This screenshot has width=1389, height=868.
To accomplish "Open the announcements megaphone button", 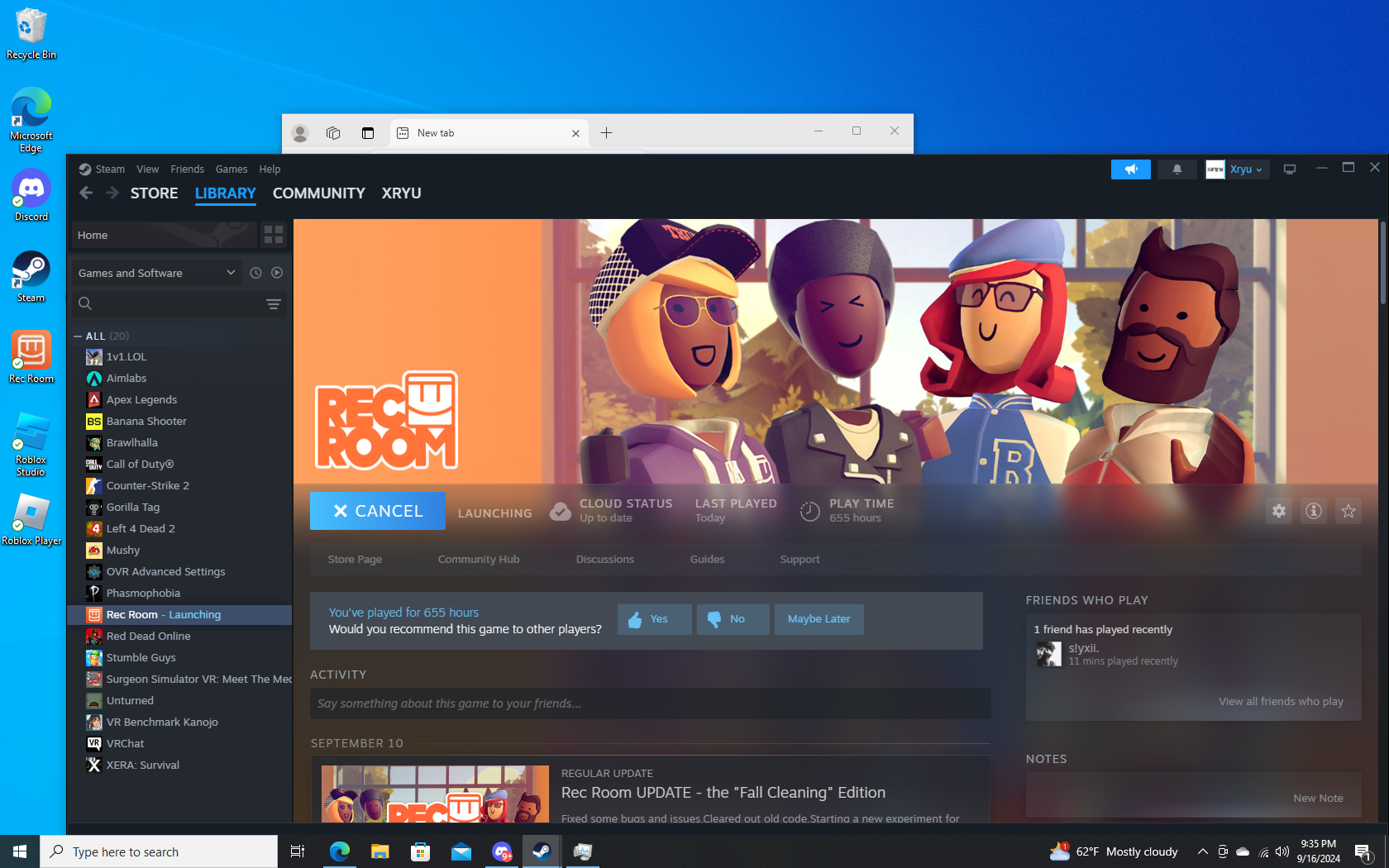I will click(x=1130, y=169).
